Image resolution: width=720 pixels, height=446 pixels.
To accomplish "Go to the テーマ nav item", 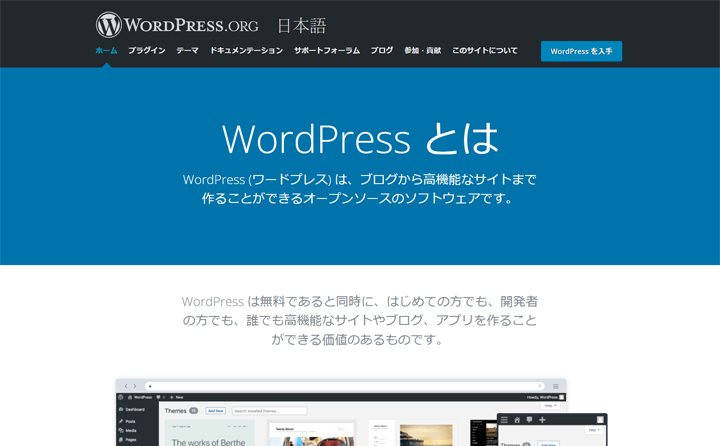I will click(187, 51).
